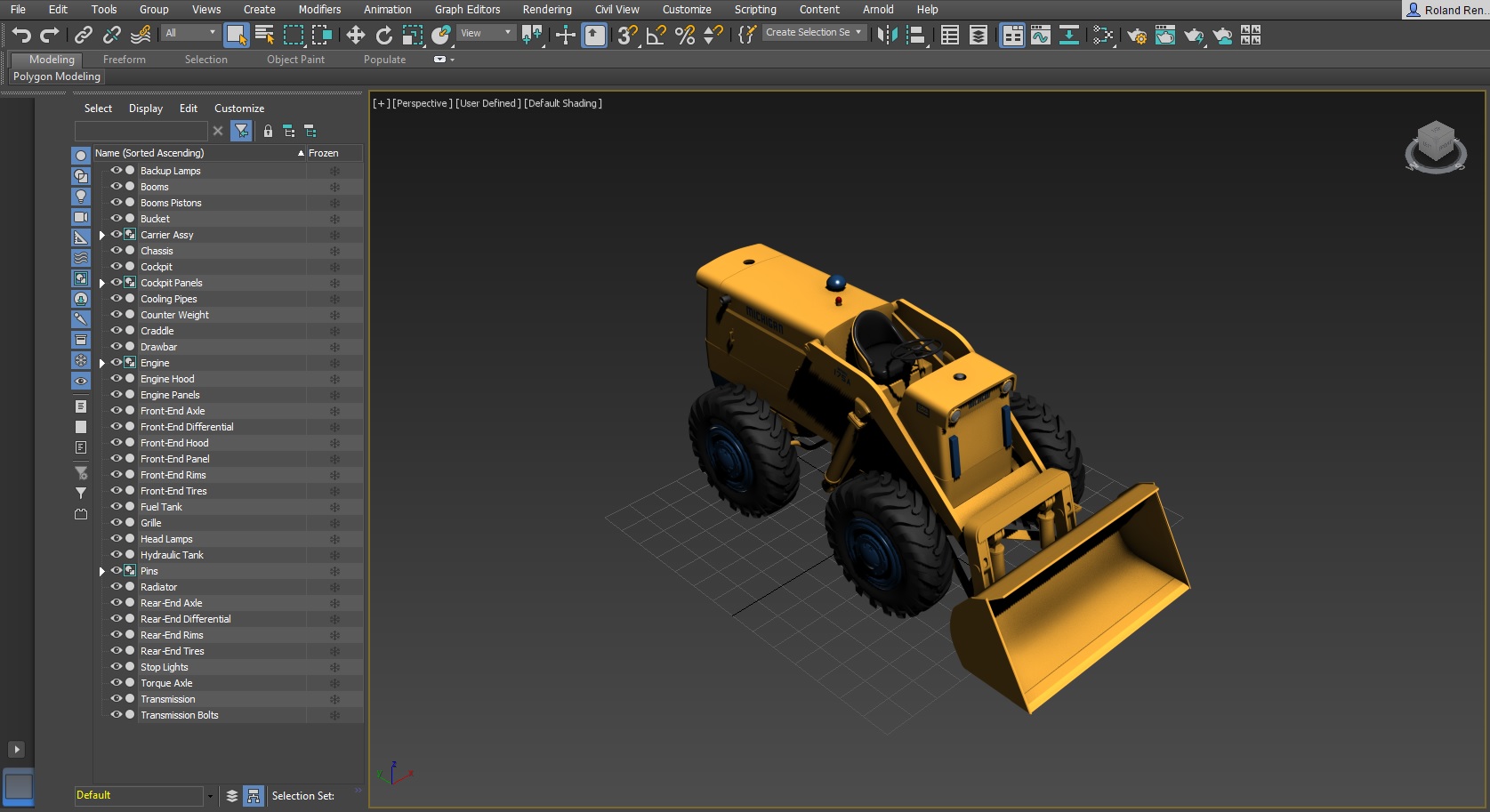Expand the Carrier Assy group
This screenshot has width=1490, height=812.
[102, 235]
